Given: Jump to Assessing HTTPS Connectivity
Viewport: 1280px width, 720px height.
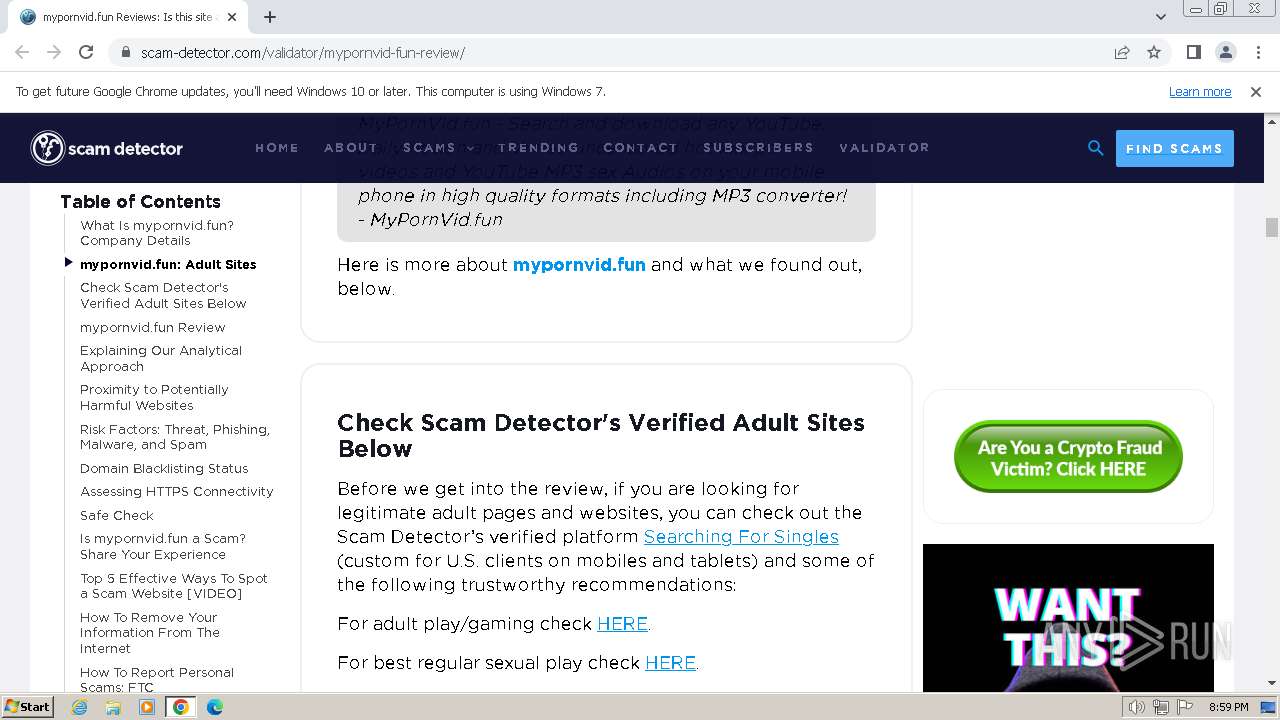Looking at the screenshot, I should (x=177, y=491).
